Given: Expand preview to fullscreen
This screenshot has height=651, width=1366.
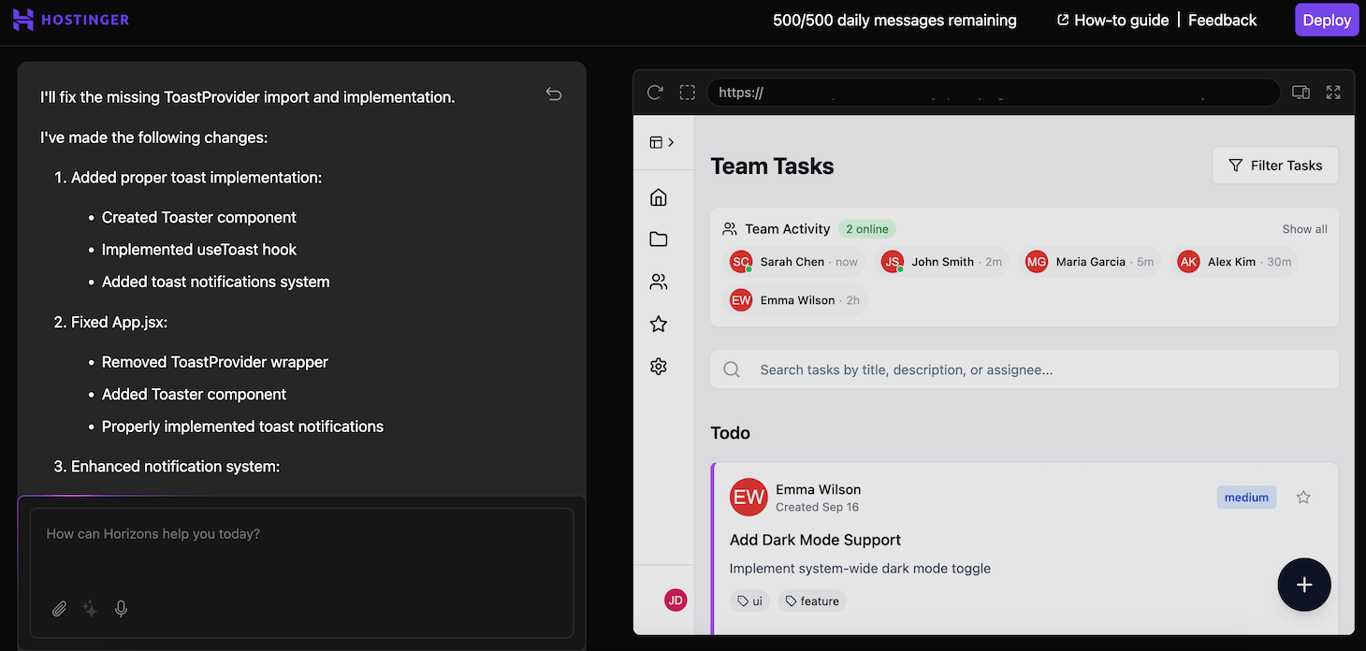Looking at the screenshot, I should coord(1333,91).
